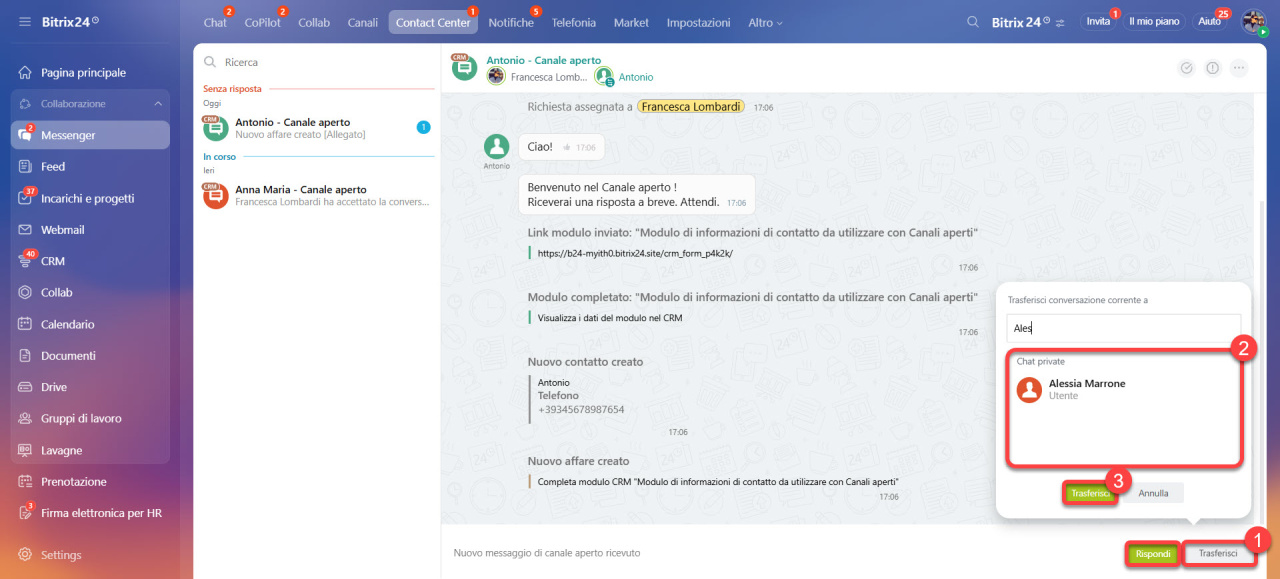Switch to the Chat tab
Image resolution: width=1280 pixels, height=579 pixels.
pos(215,22)
